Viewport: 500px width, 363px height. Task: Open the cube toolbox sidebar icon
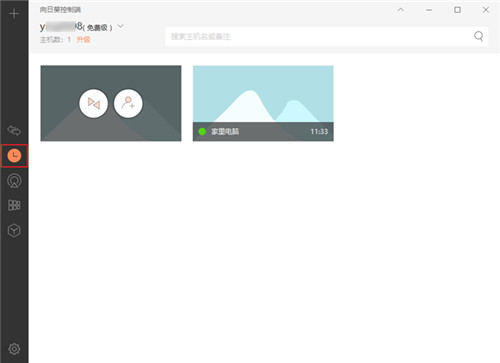coord(14,230)
